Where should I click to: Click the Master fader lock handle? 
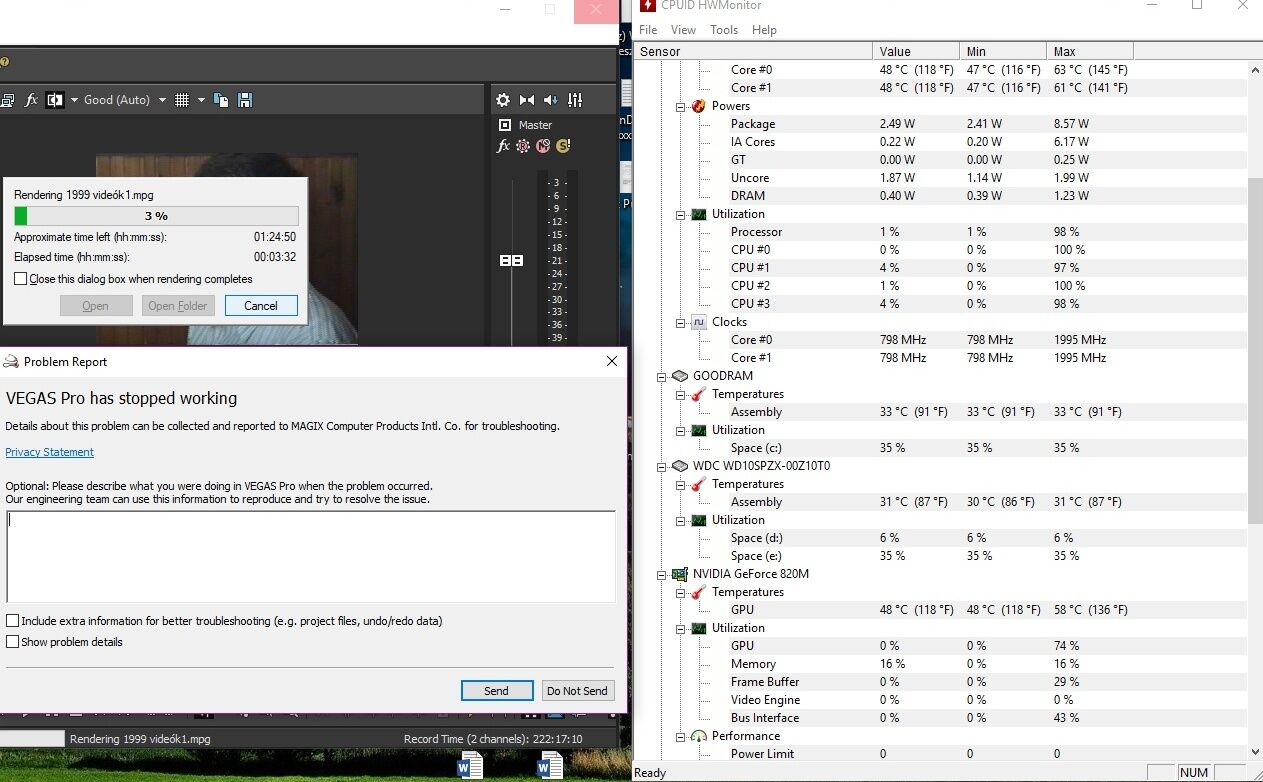point(511,260)
